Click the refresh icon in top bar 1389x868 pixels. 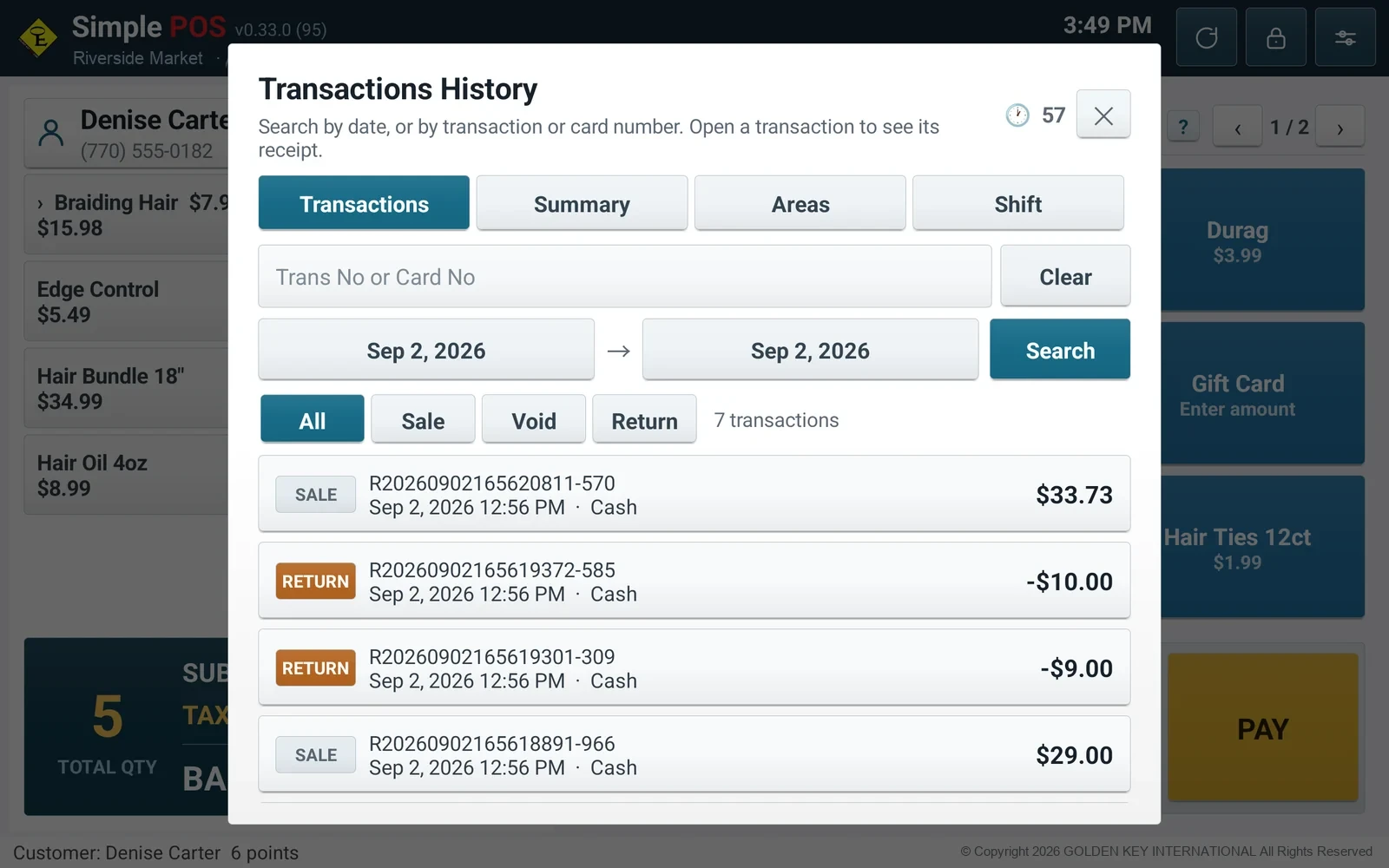pyautogui.click(x=1206, y=37)
